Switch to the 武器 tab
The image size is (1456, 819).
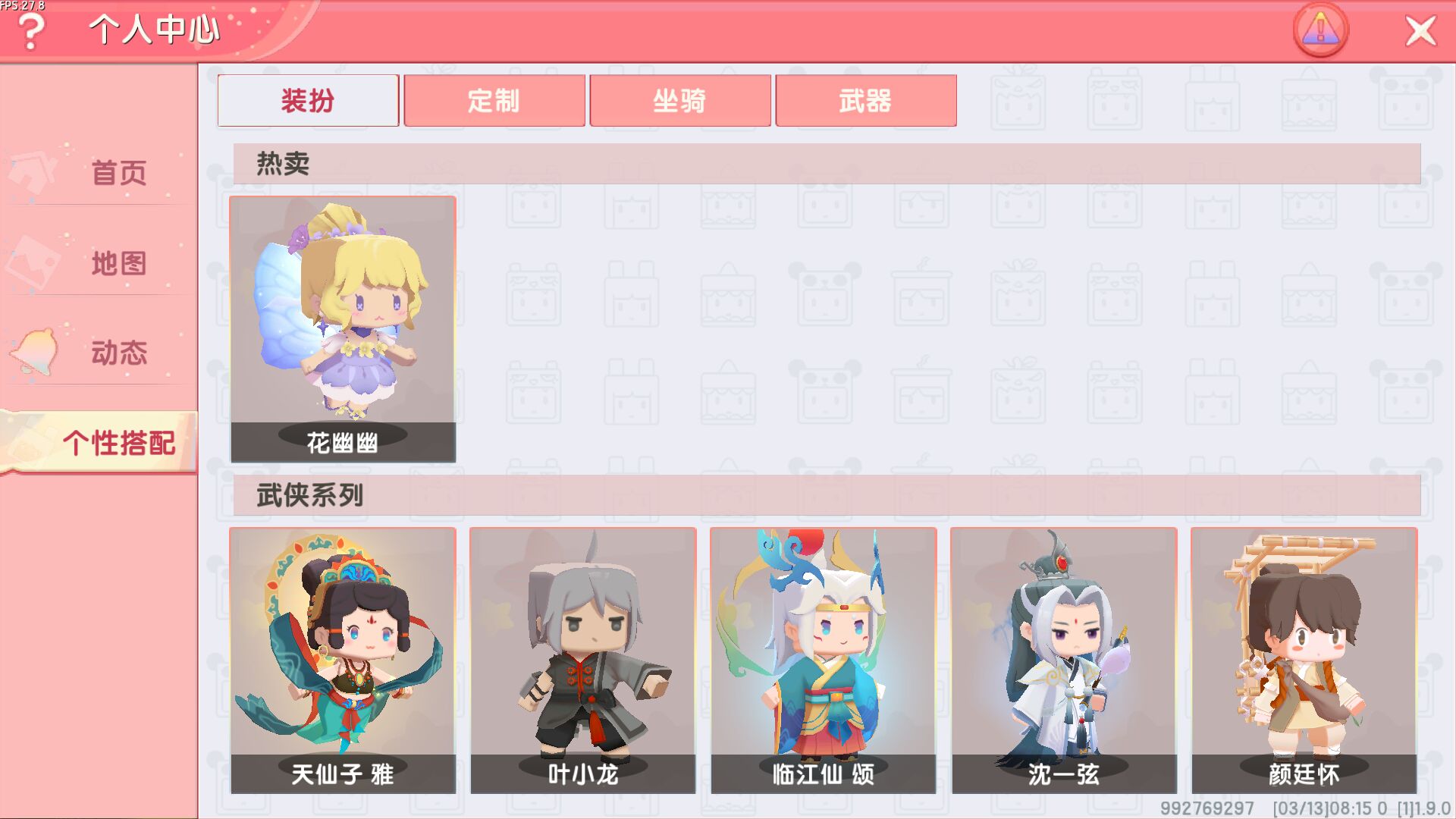866,100
